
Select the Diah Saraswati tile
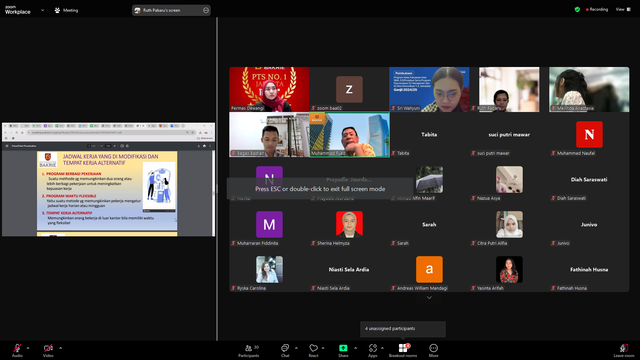click(589, 179)
